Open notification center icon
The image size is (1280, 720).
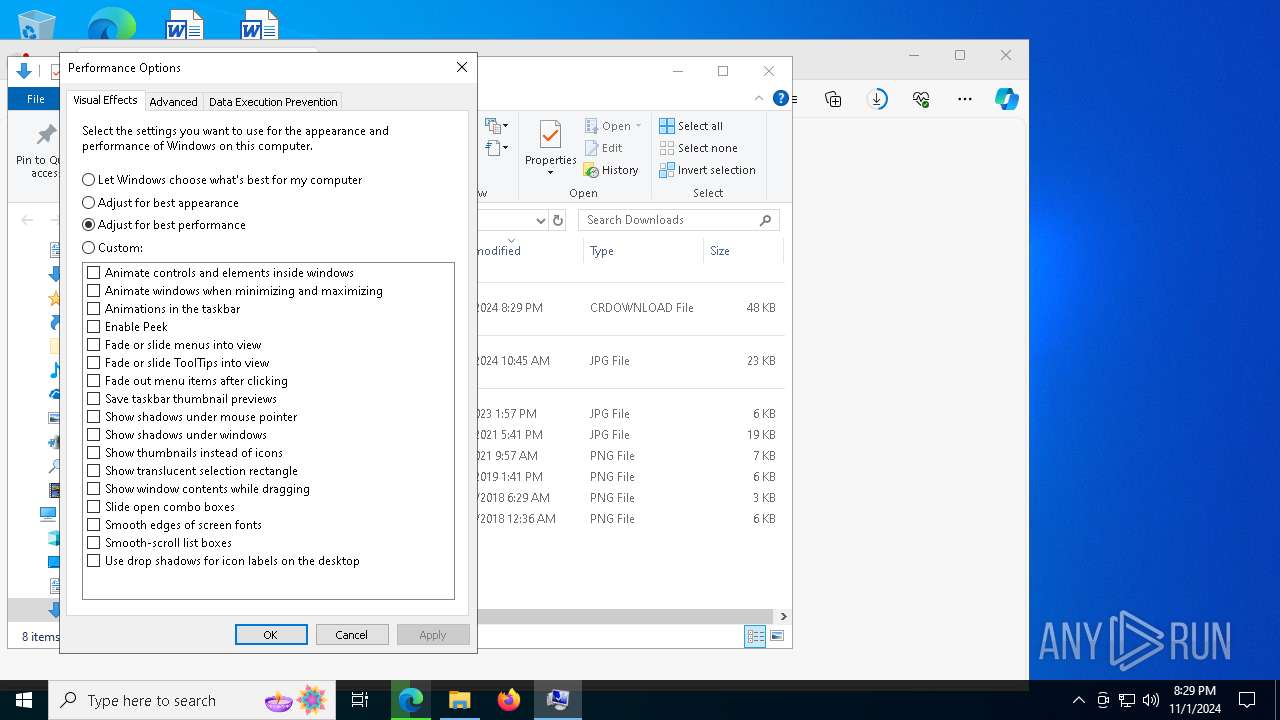pyautogui.click(x=1247, y=700)
